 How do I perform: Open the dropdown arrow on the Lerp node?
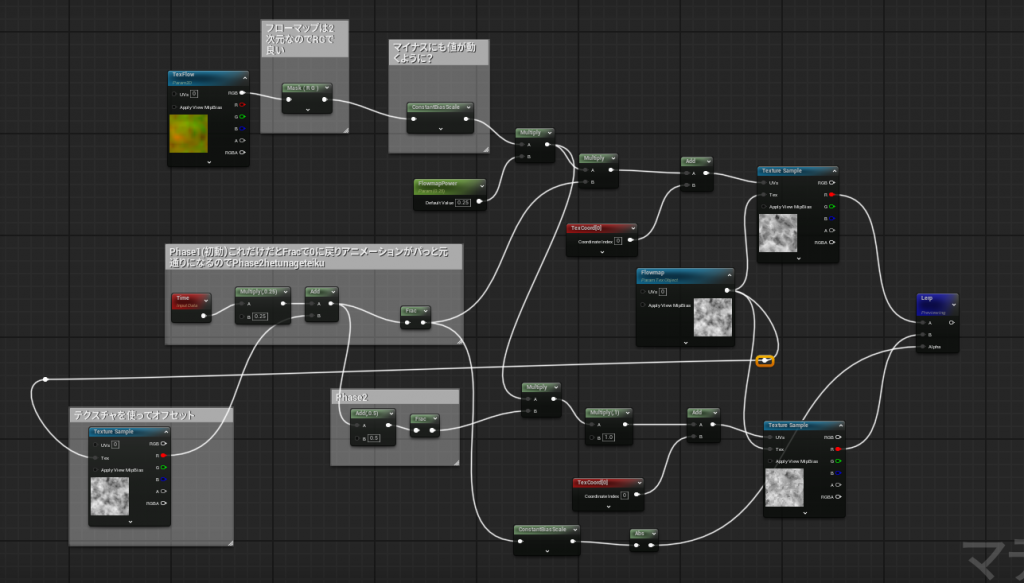point(950,299)
